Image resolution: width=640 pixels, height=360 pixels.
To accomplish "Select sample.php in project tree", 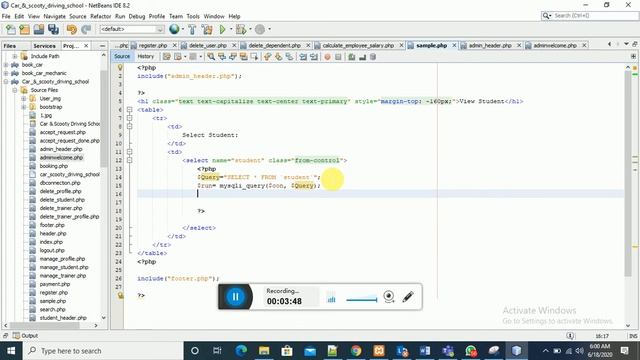I will click(x=53, y=301).
